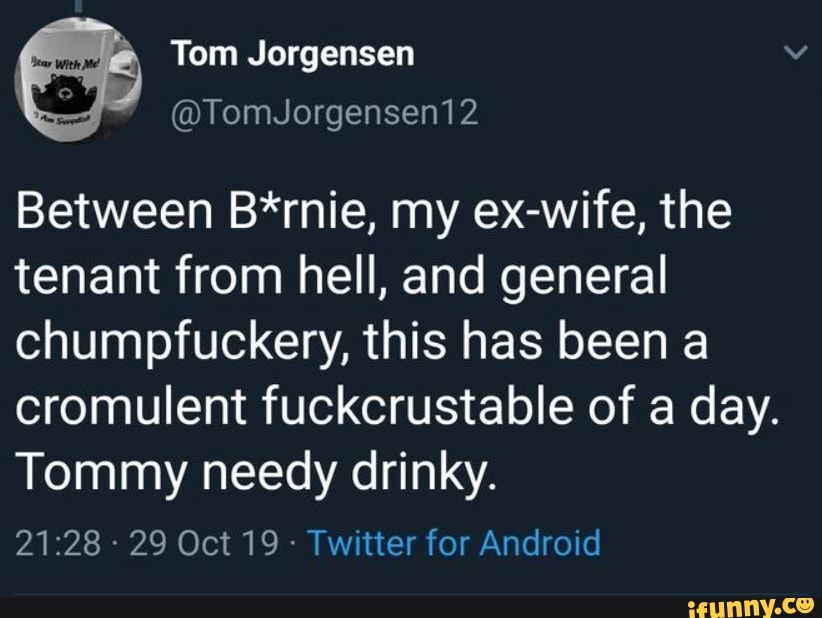Click the phrase 'Tommy needy drinky.'

pos(256,469)
